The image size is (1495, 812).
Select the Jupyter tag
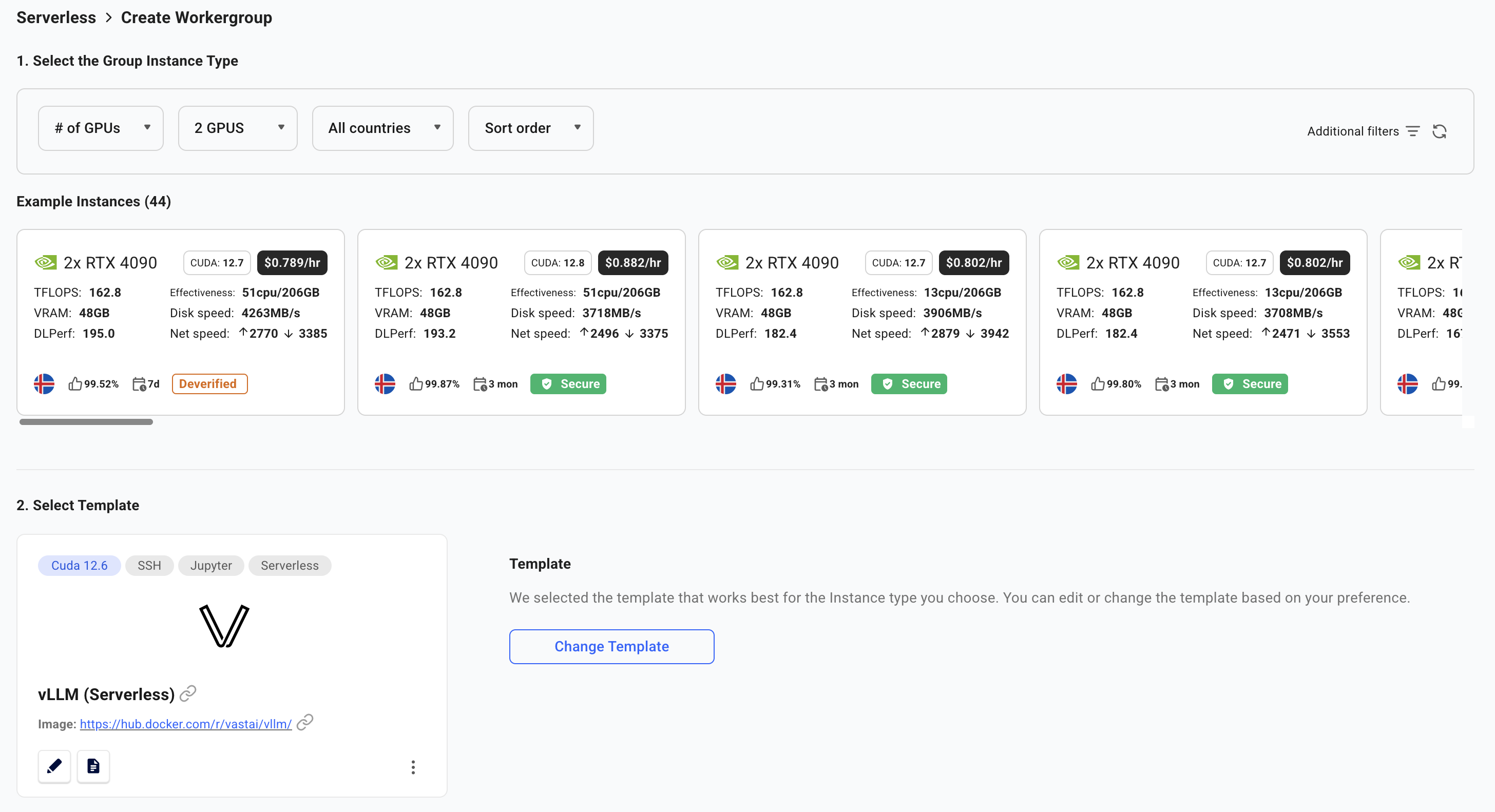(210, 565)
